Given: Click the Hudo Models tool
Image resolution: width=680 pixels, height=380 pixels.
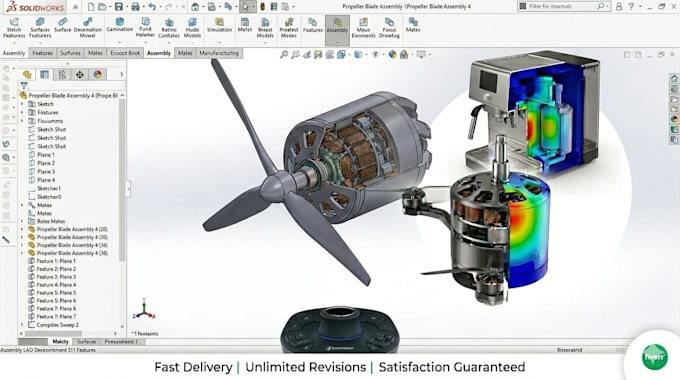Looking at the screenshot, I should (192, 28).
